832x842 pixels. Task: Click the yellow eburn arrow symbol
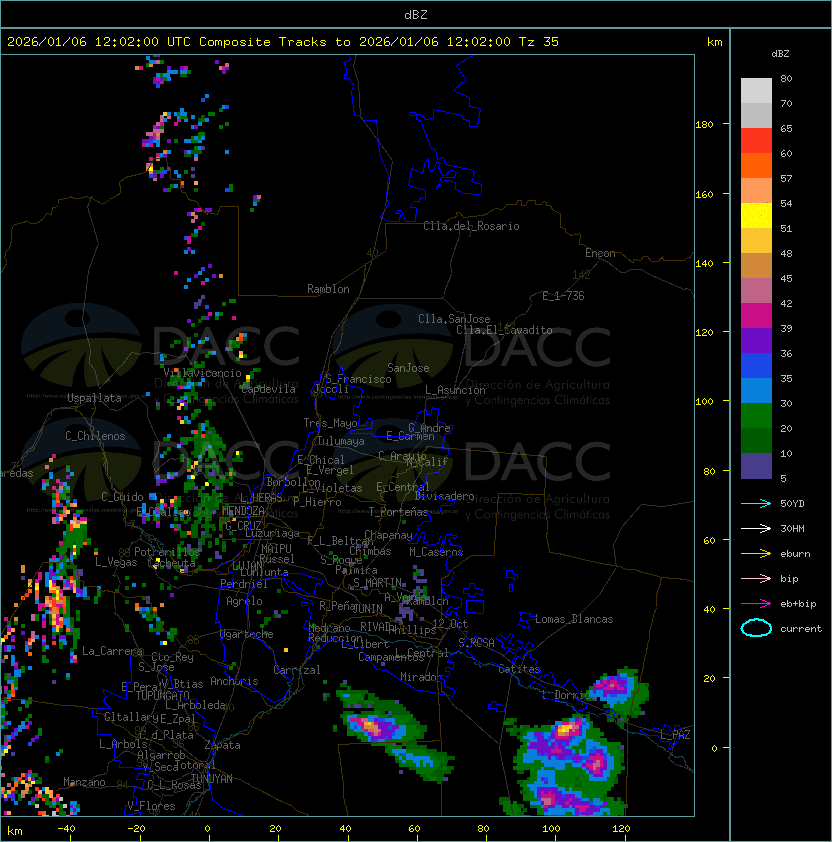(x=756, y=554)
